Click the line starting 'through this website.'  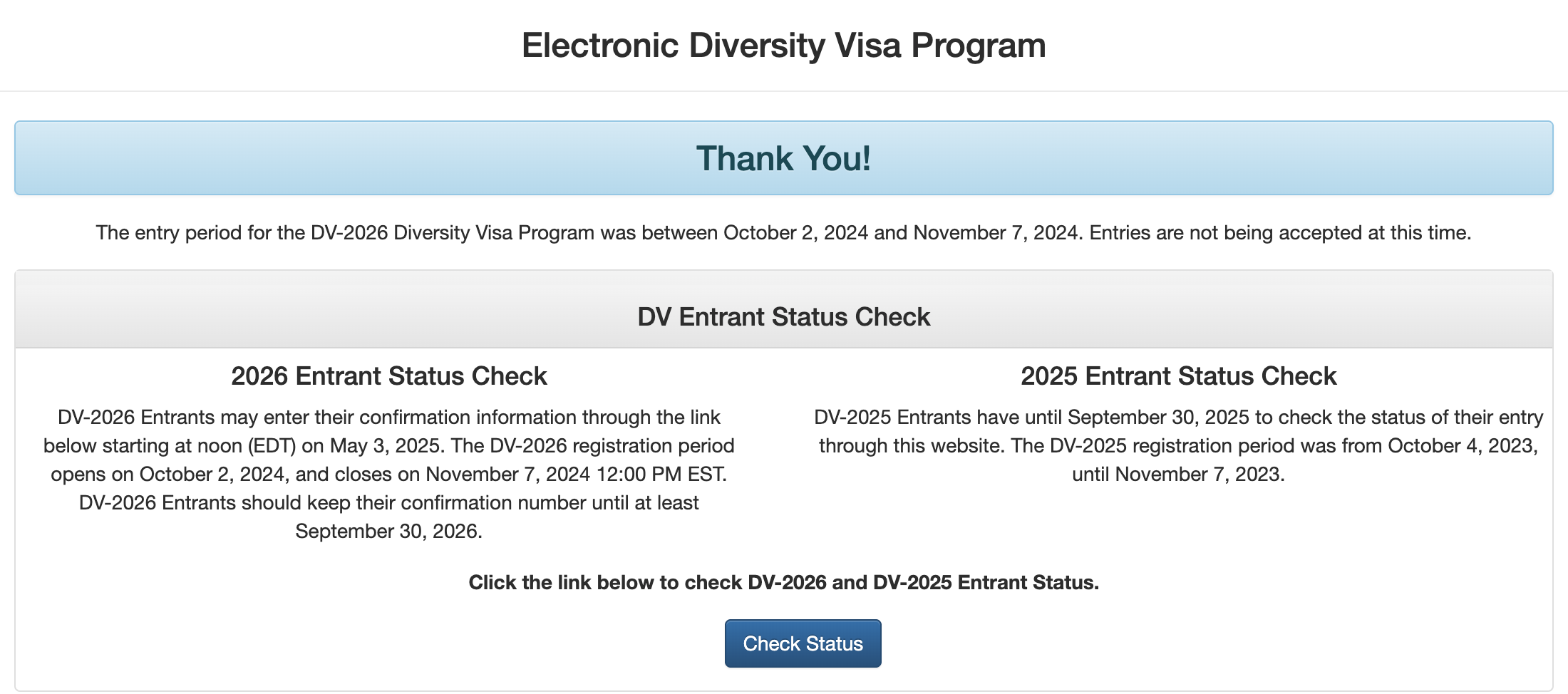pyautogui.click(x=1178, y=446)
